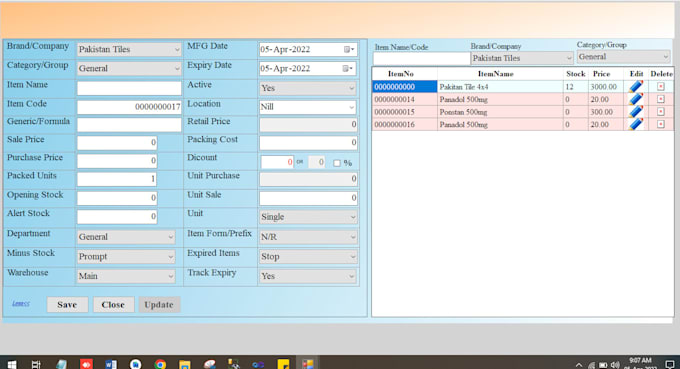The height and width of the screenshot is (369, 680).
Task: Select item number 0000000015 cell
Action: (405, 112)
